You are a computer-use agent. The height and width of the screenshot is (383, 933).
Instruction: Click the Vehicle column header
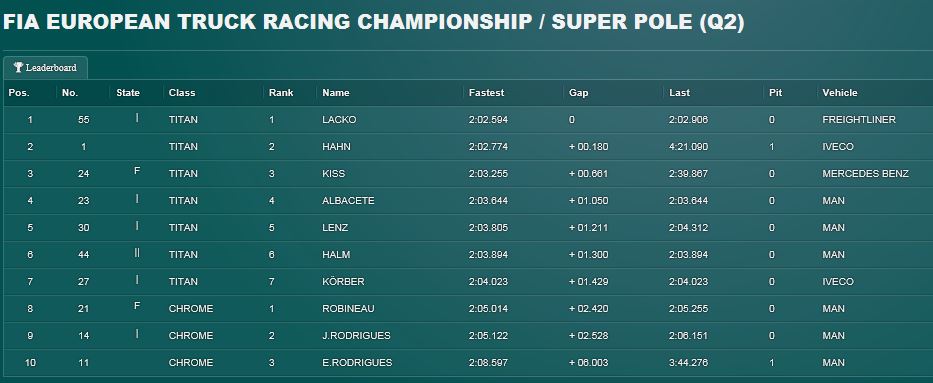(x=840, y=93)
